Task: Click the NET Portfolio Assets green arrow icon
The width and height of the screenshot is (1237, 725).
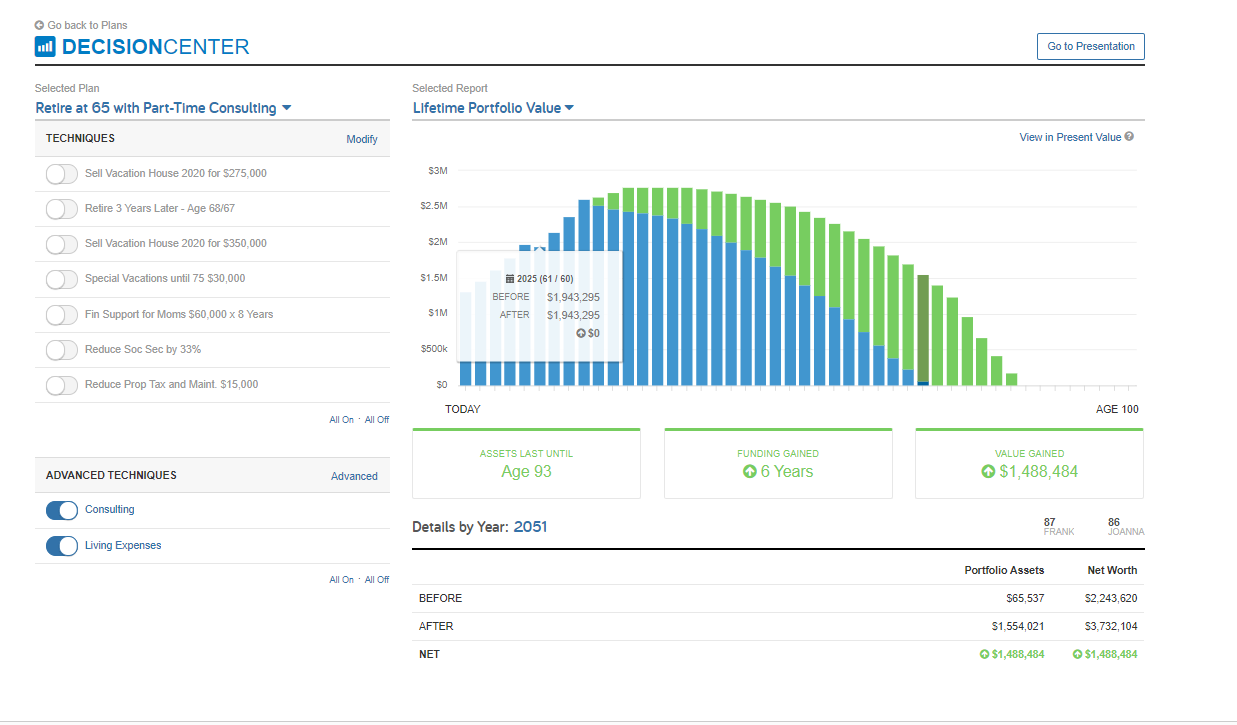Action: 984,654
